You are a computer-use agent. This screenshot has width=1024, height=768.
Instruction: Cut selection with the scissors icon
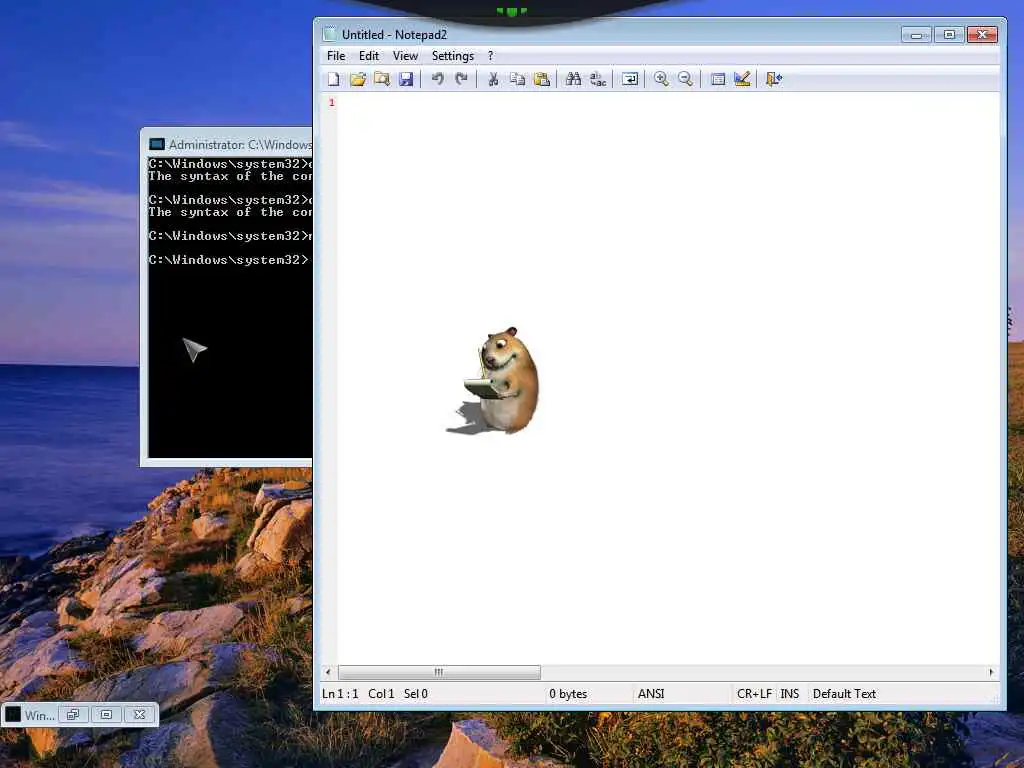(x=493, y=79)
